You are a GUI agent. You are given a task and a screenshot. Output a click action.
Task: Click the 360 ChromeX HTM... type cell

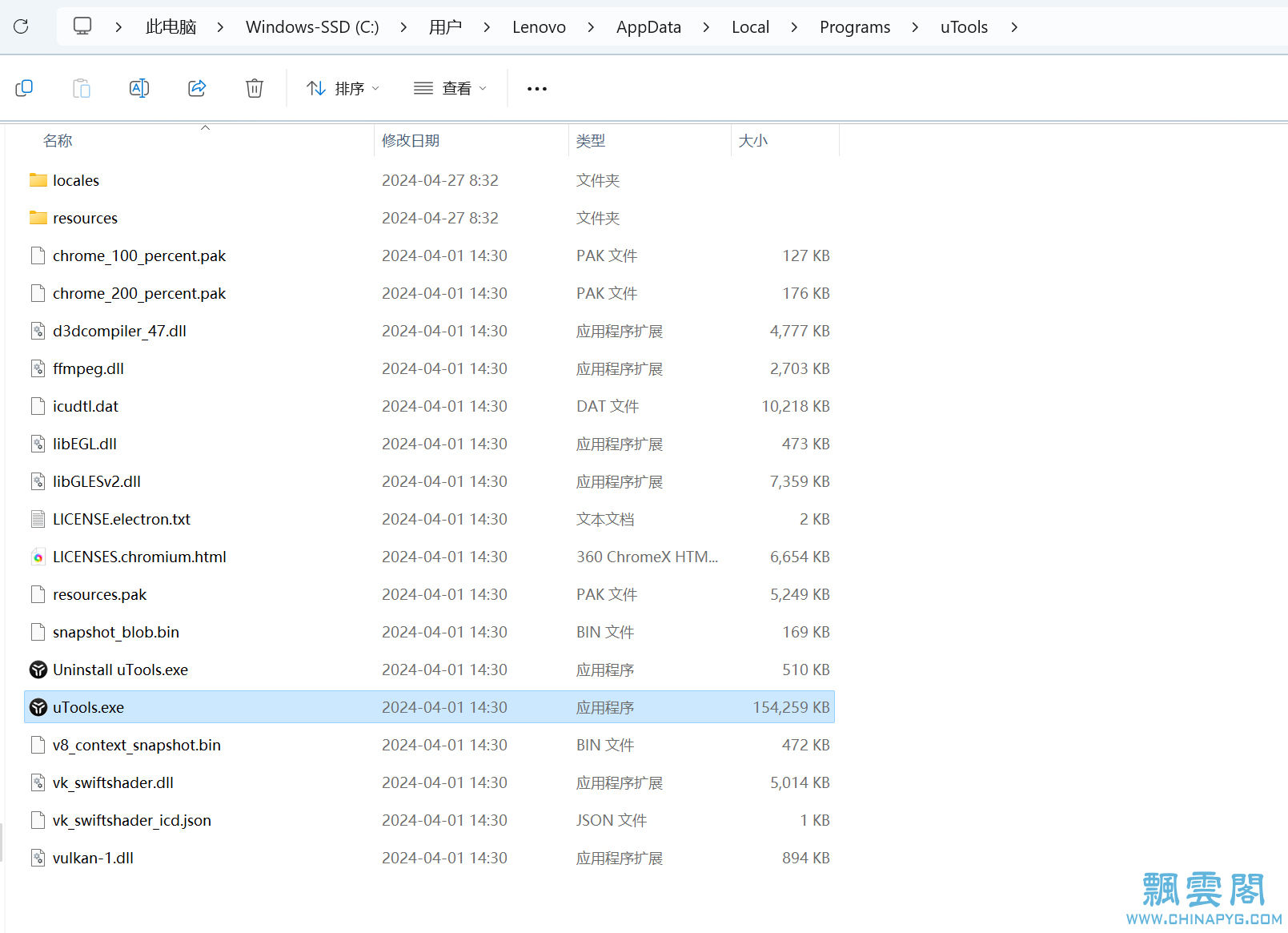648,557
